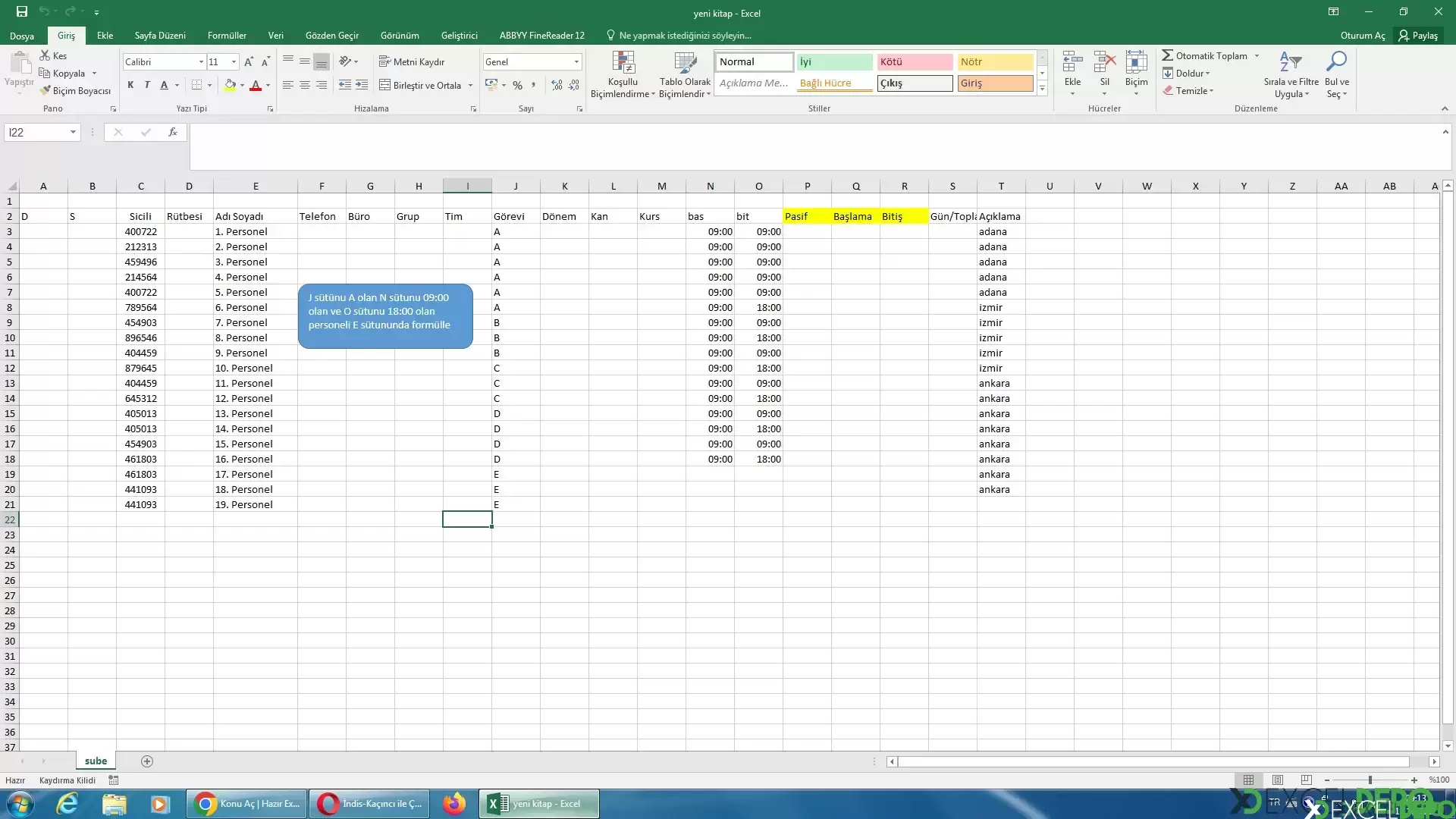1456x819 pixels.
Task: Toggle Italic (T) formatting
Action: pos(147,85)
